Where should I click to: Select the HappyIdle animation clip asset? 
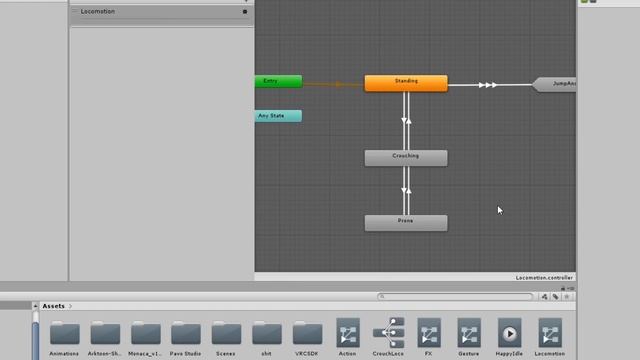(x=509, y=337)
